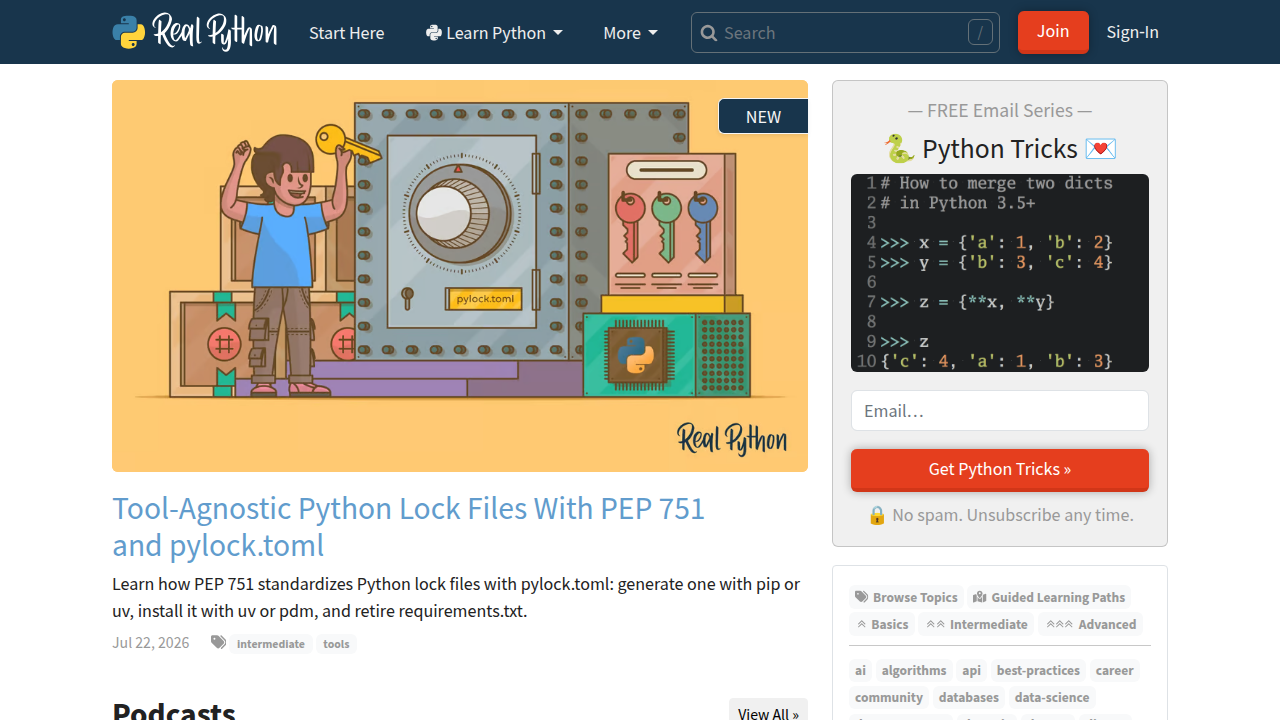
Task: Click the article date Jul 22, 2026
Action: pos(151,643)
